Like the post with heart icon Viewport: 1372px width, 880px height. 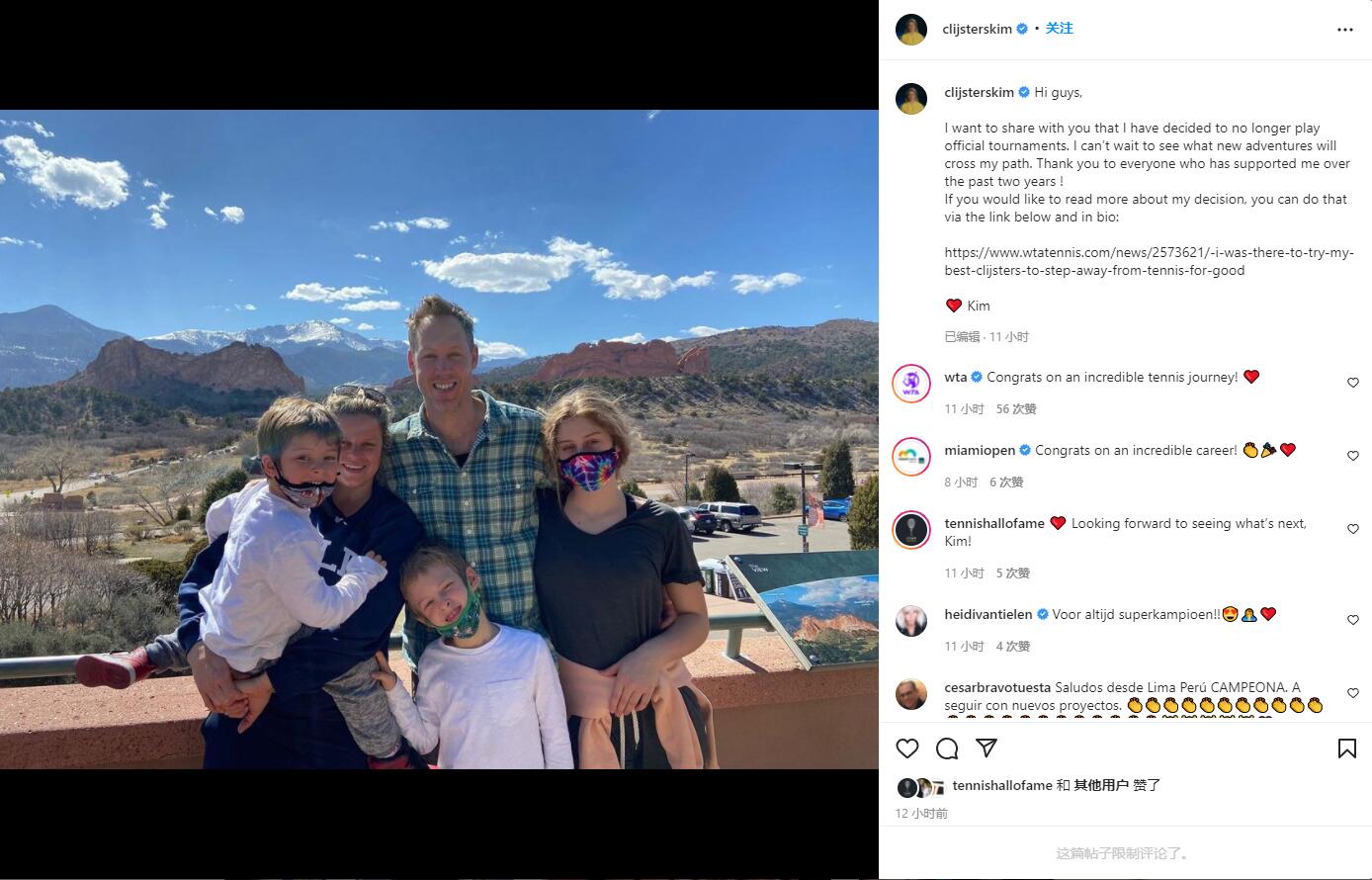907,748
